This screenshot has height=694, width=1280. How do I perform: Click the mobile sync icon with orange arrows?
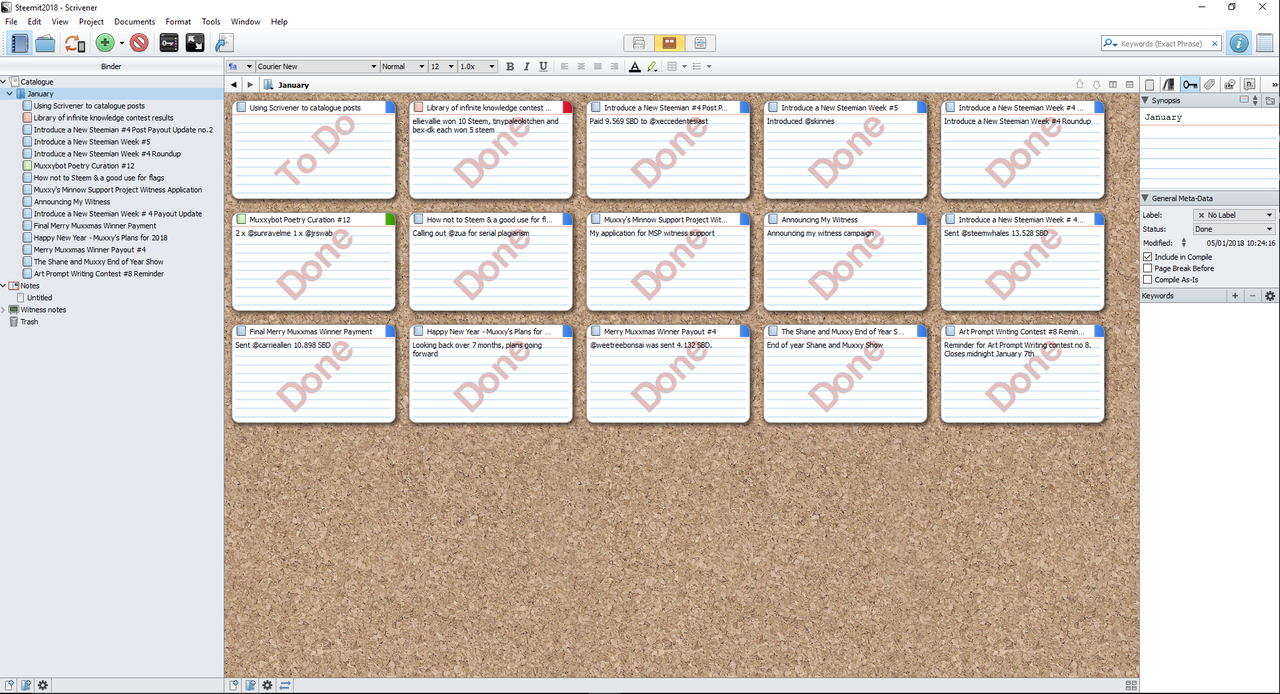(74, 43)
